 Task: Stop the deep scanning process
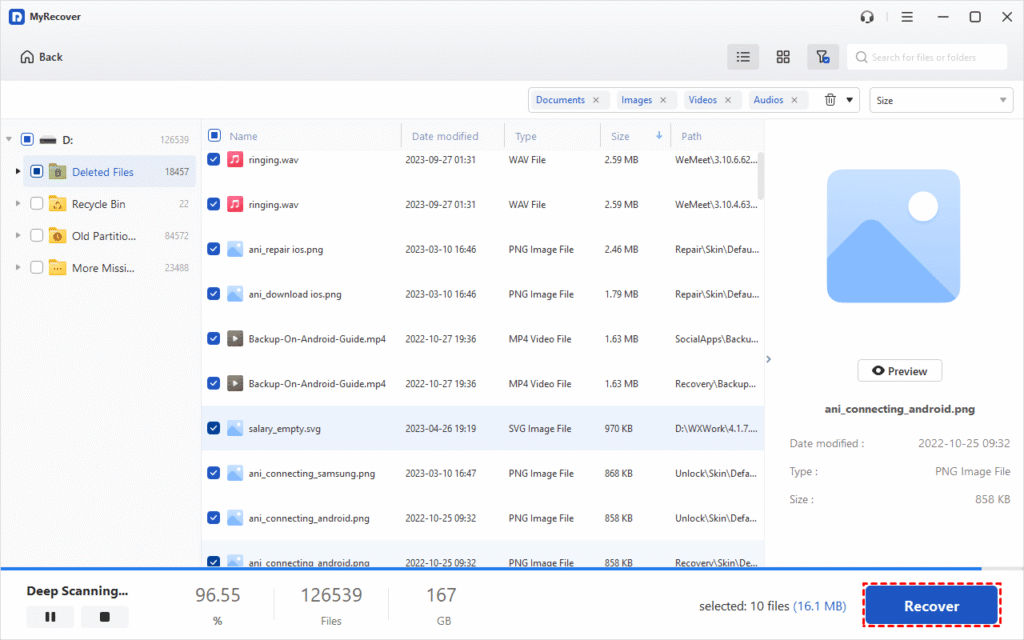click(x=104, y=616)
